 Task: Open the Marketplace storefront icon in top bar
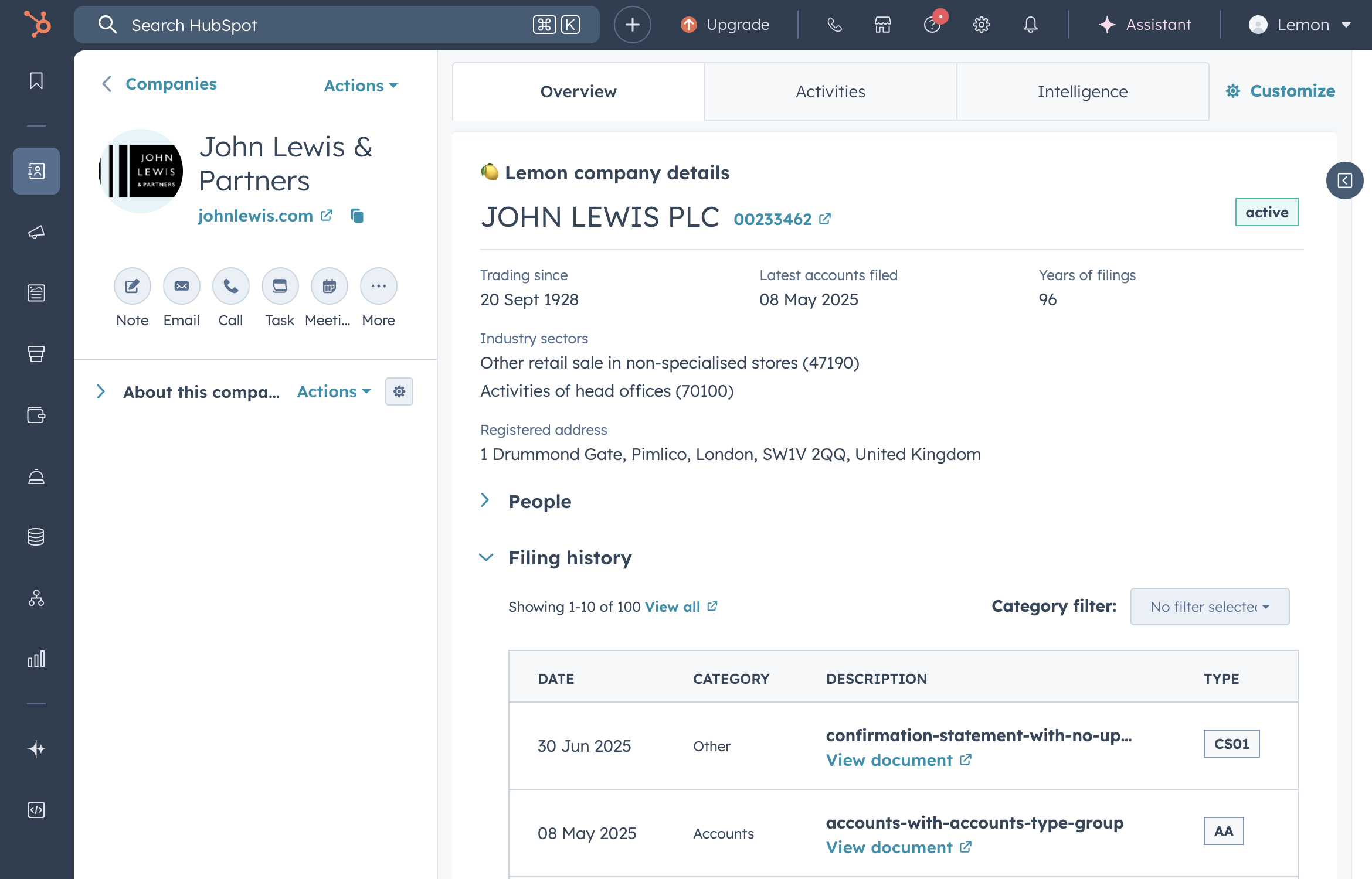[x=882, y=25]
